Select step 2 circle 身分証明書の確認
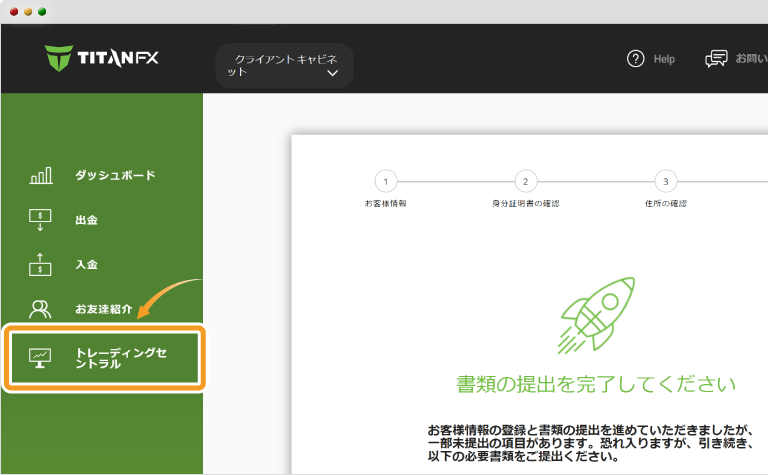 pyautogui.click(x=526, y=182)
